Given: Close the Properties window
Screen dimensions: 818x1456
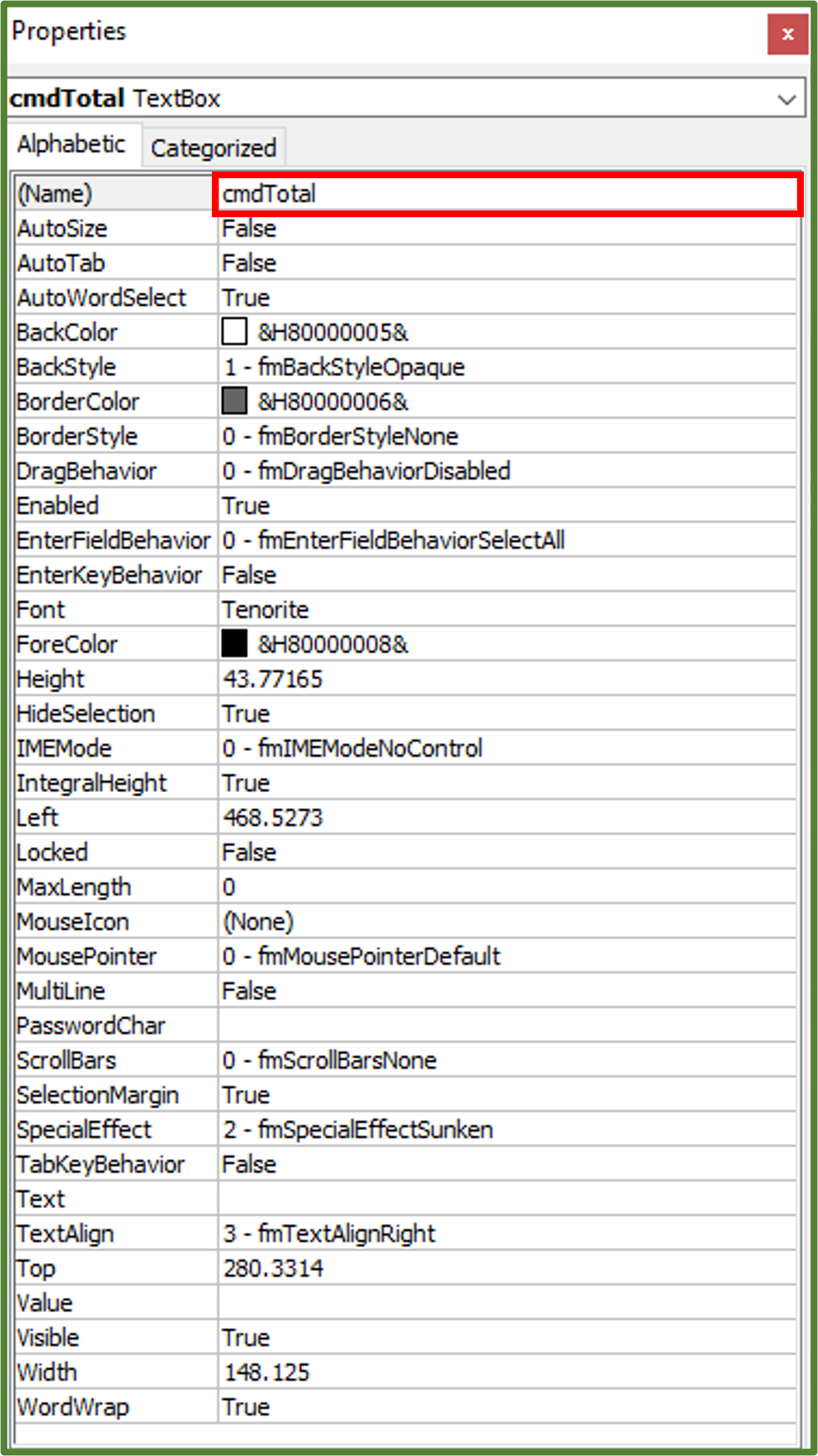Looking at the screenshot, I should (x=787, y=34).
